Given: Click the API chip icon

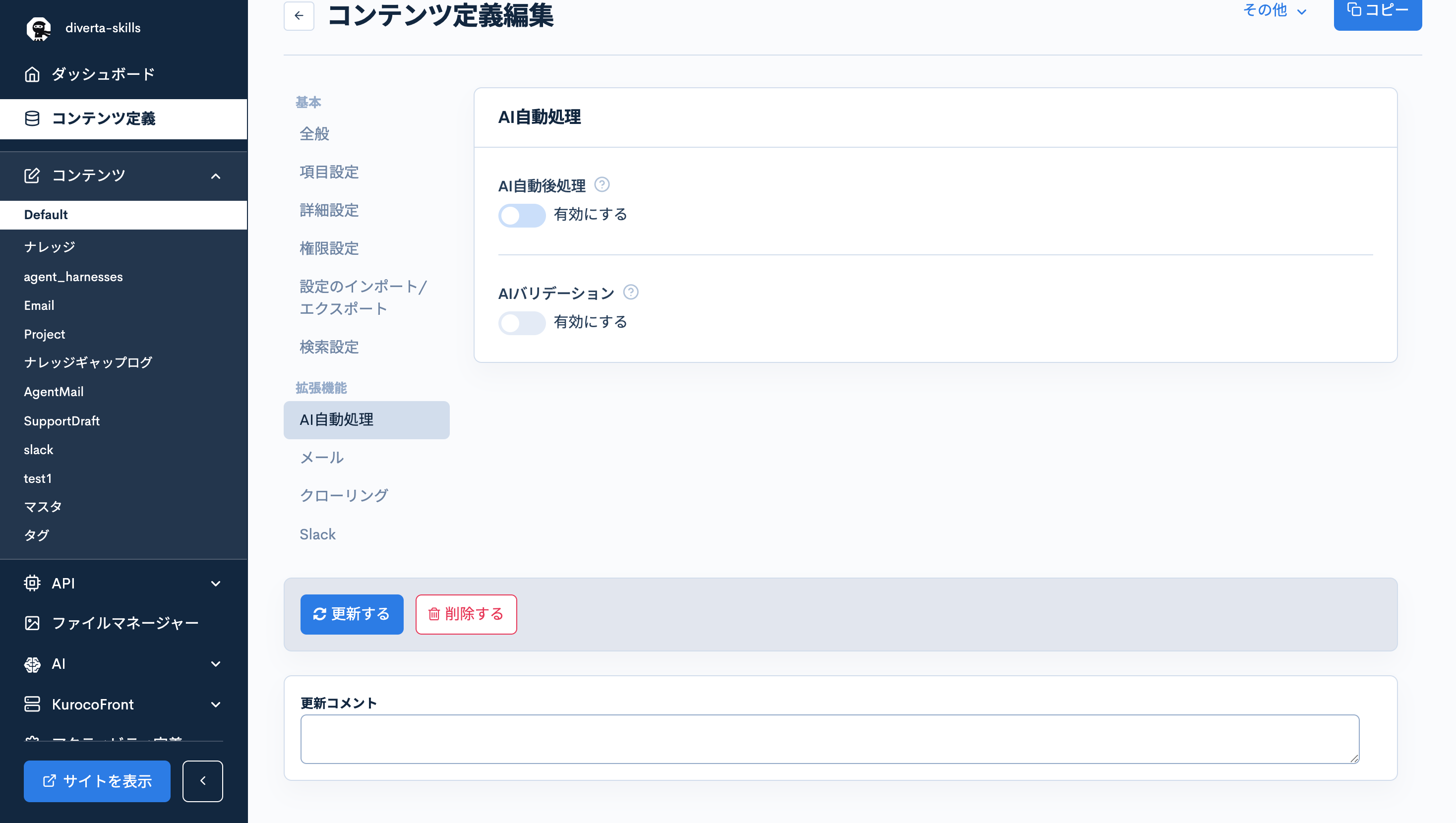Looking at the screenshot, I should (32, 583).
